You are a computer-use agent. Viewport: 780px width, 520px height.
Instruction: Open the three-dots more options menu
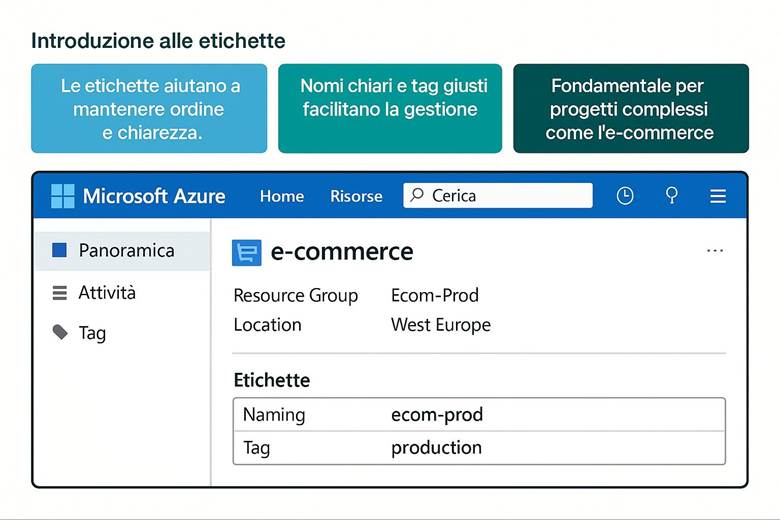pos(715,250)
